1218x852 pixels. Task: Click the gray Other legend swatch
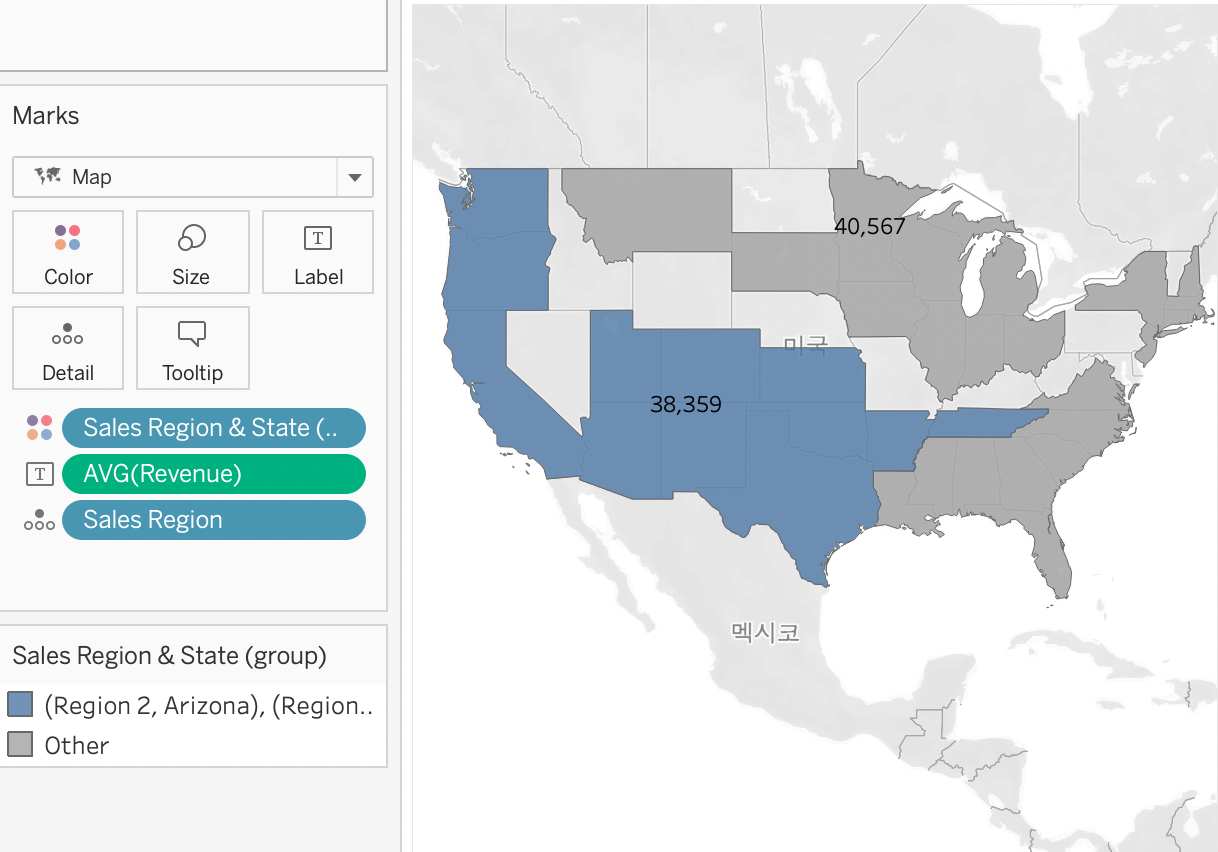(x=21, y=745)
